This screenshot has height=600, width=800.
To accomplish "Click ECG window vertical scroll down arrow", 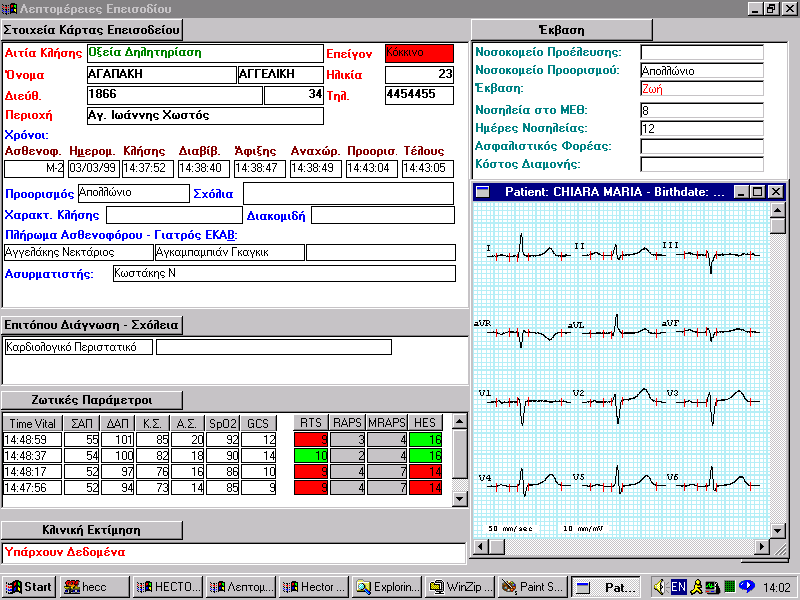I will [x=777, y=531].
